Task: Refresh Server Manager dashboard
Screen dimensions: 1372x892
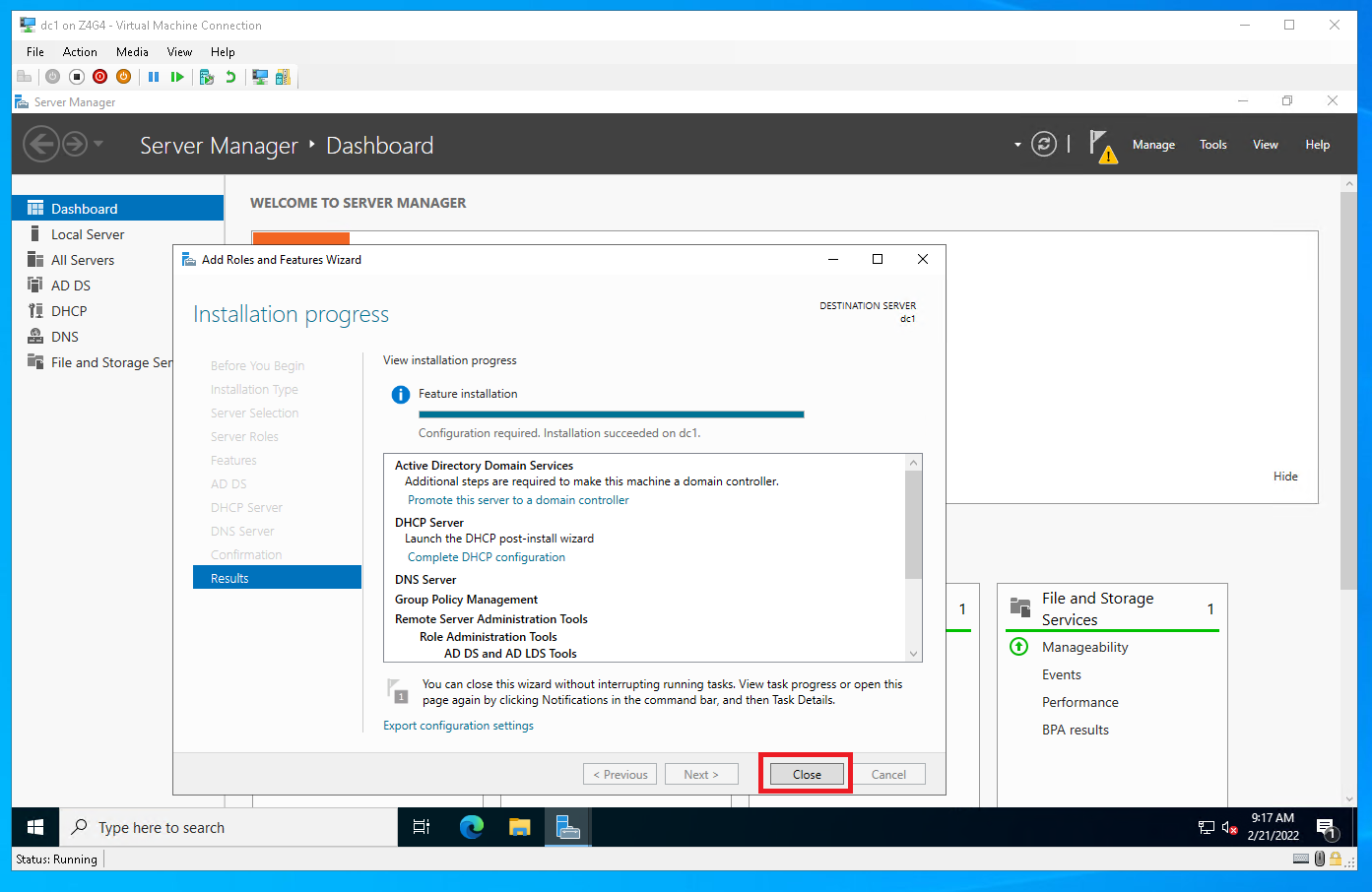Action: click(x=1044, y=144)
